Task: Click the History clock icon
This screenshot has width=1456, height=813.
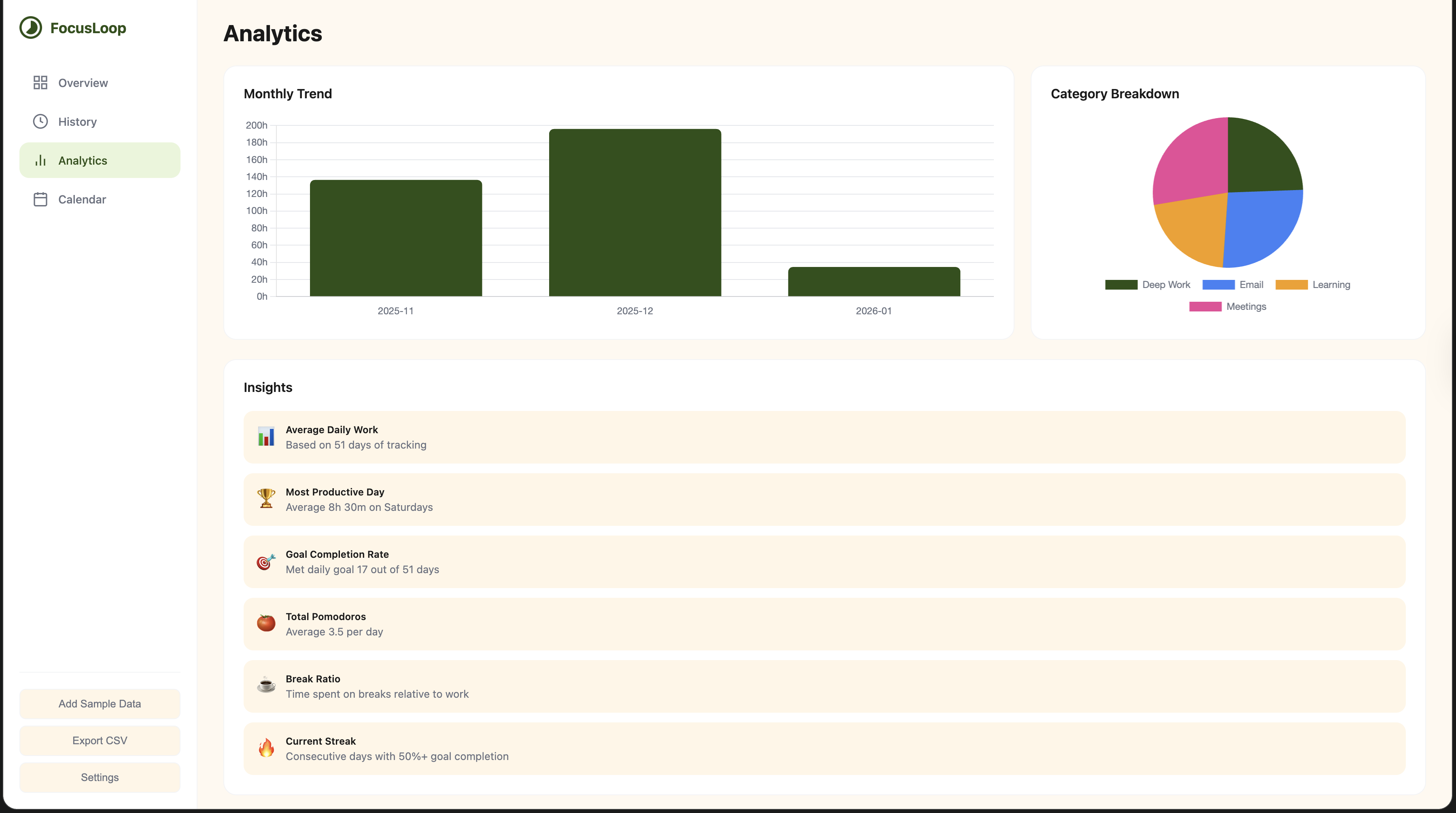Action: pos(40,121)
